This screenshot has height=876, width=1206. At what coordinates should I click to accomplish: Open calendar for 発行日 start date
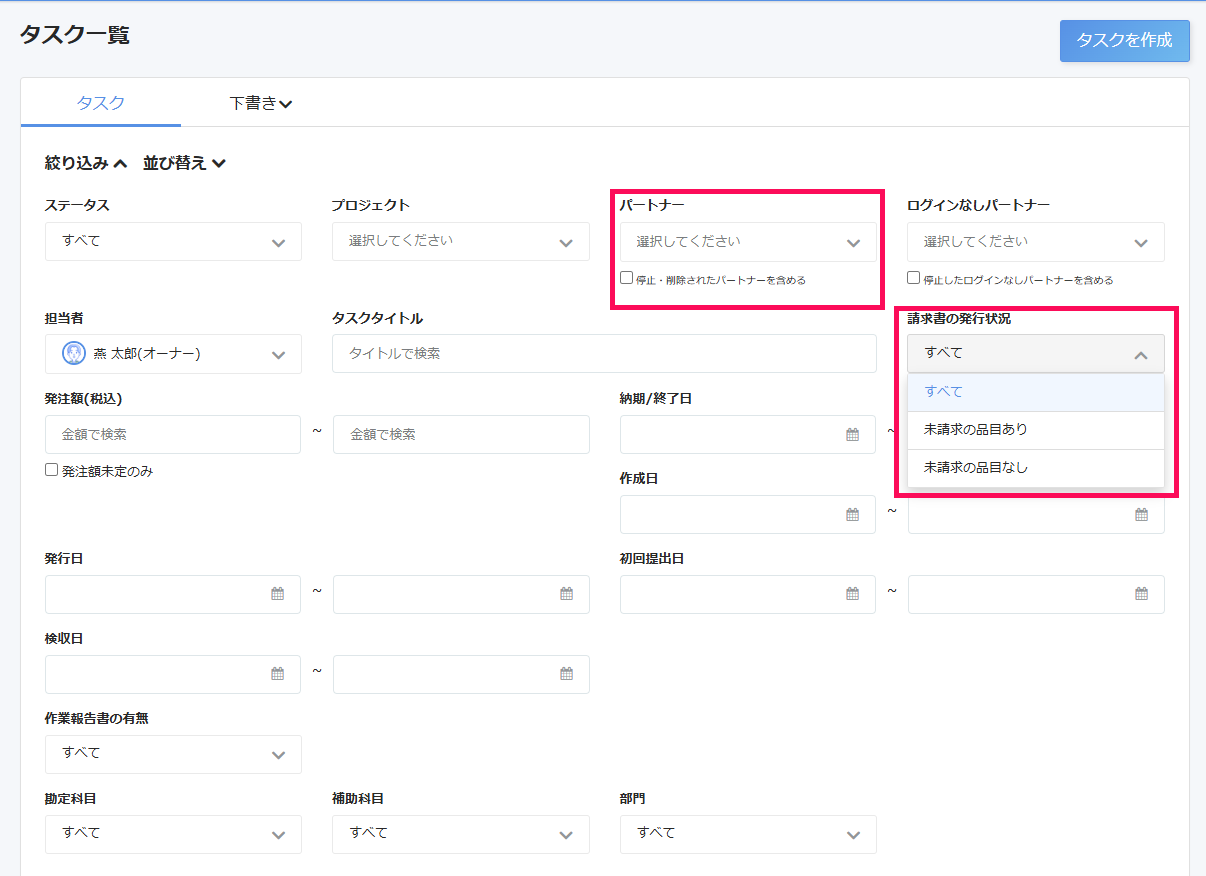coord(278,594)
